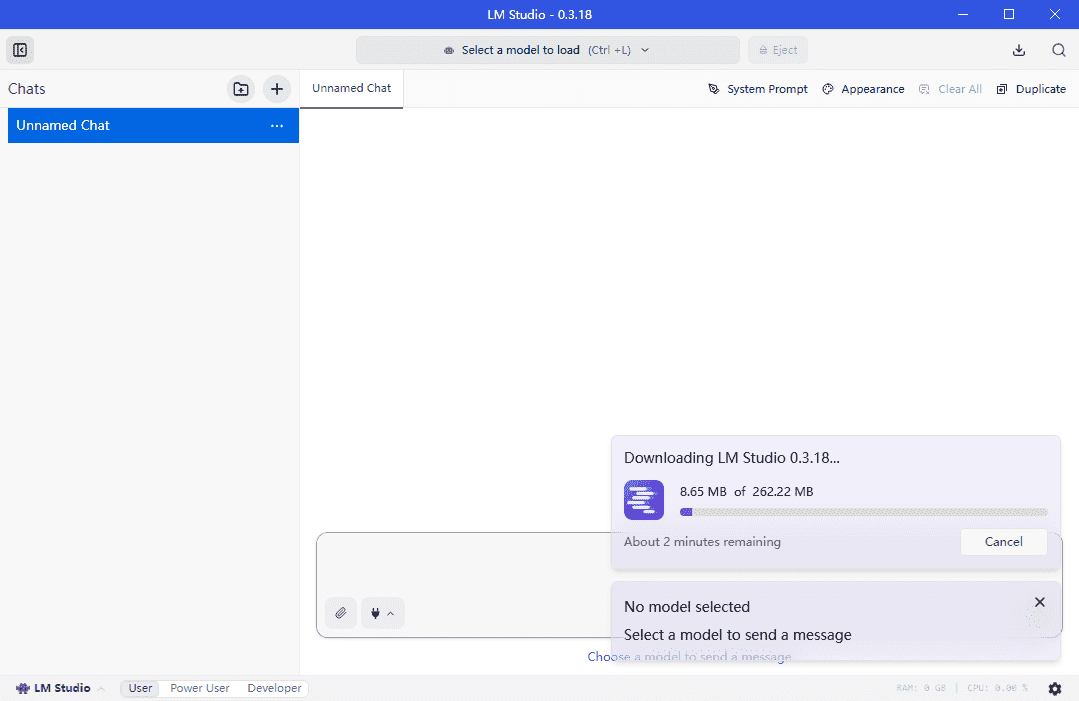Click the download progress bar

coord(863,512)
